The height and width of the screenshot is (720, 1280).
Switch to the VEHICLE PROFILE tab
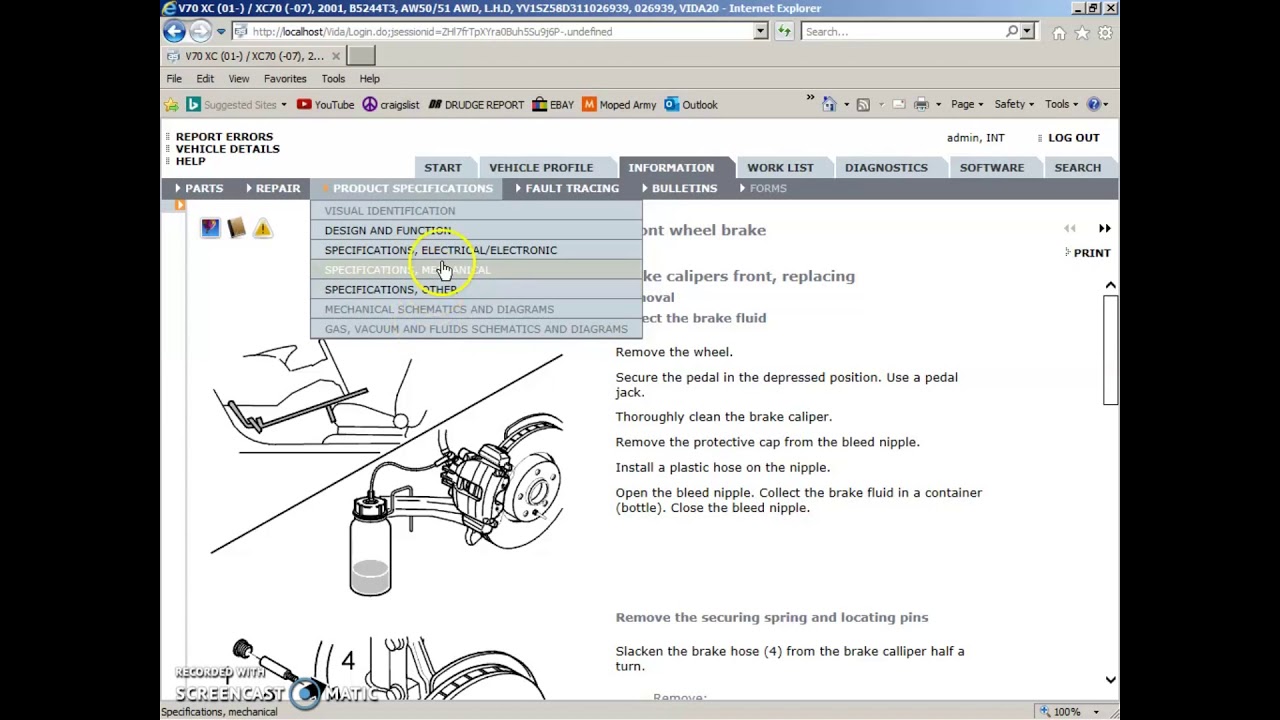(x=541, y=168)
